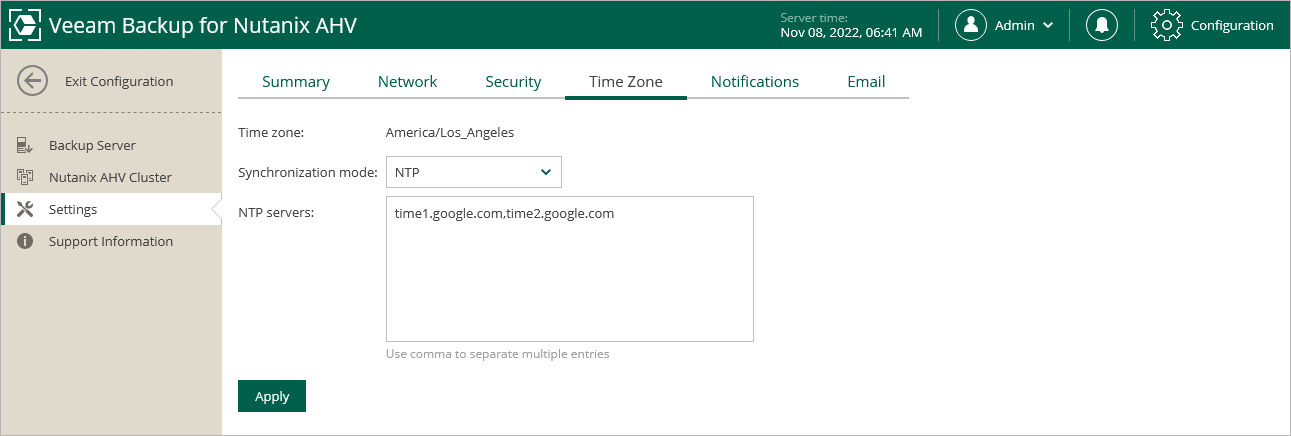Click the Admin user avatar icon

(x=971, y=25)
